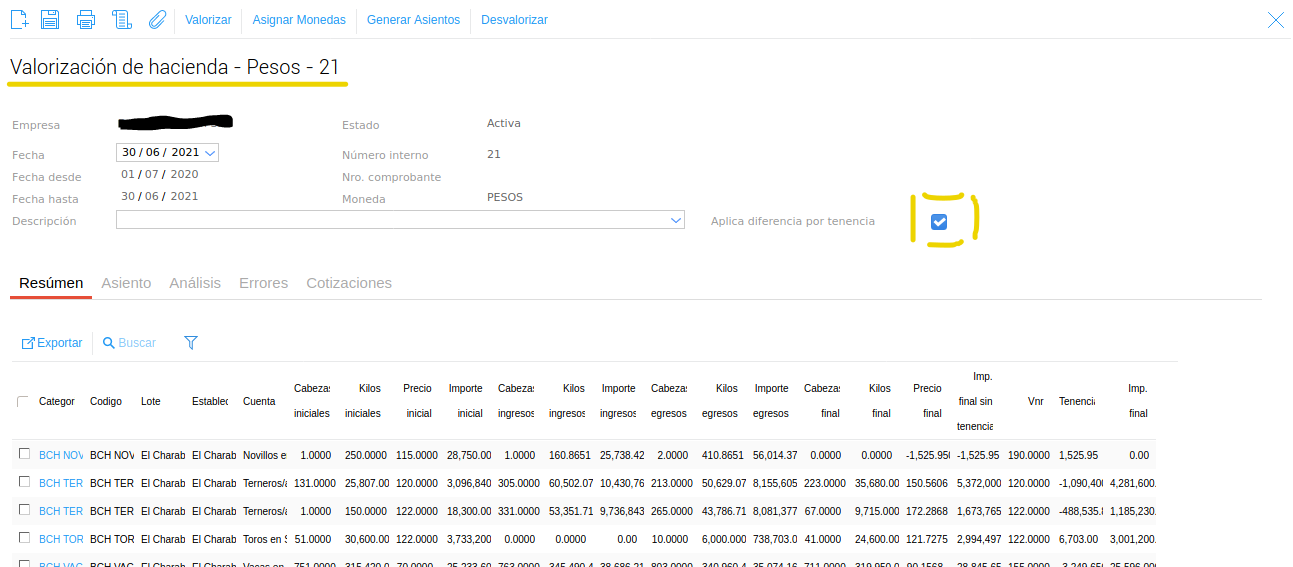
Task: Attach a file with the paperclip icon
Action: pyautogui.click(x=156, y=19)
